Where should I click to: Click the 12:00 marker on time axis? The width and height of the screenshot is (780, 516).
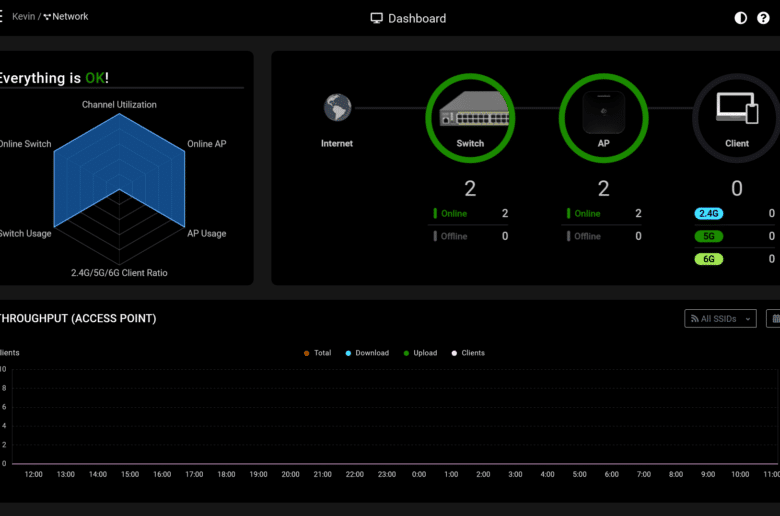point(33,474)
